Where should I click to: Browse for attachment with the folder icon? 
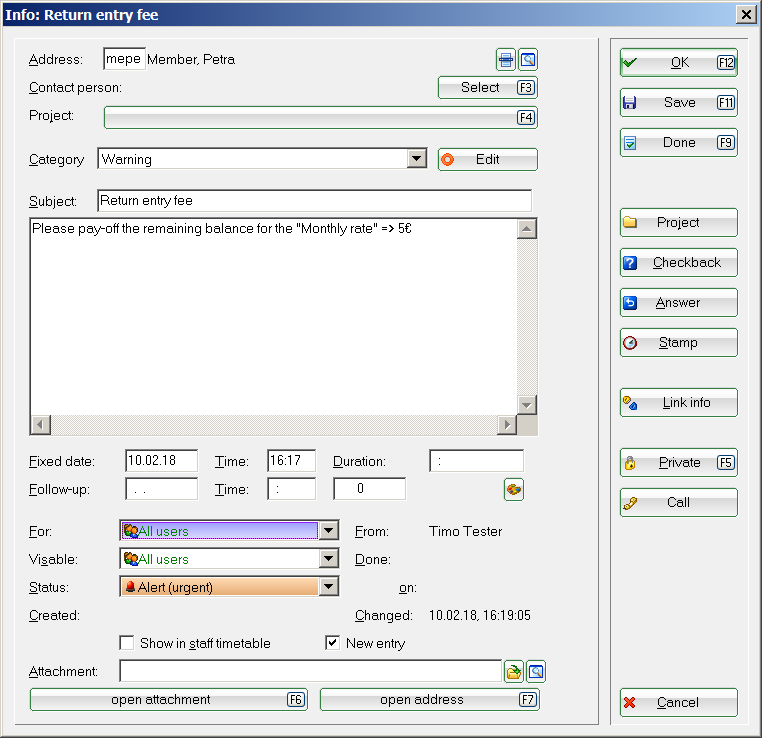(x=514, y=671)
